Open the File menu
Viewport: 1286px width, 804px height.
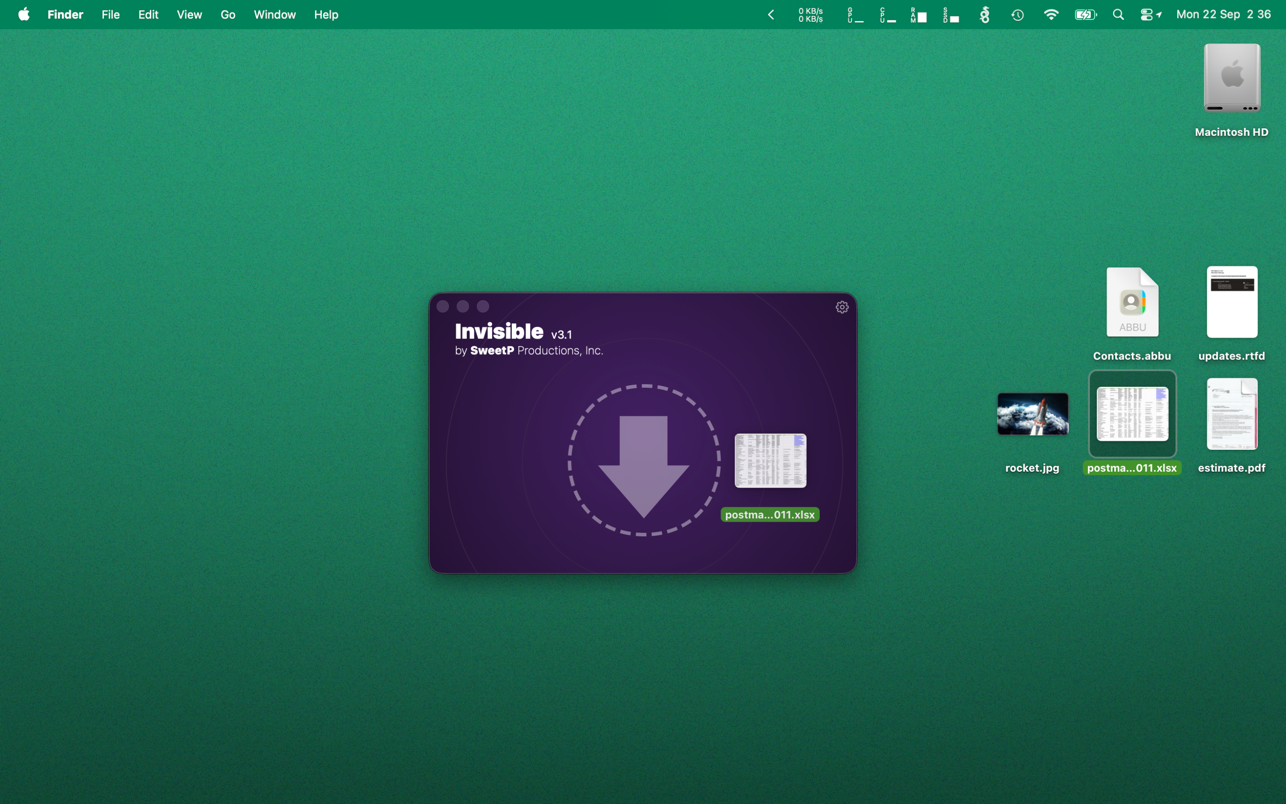[110, 15]
